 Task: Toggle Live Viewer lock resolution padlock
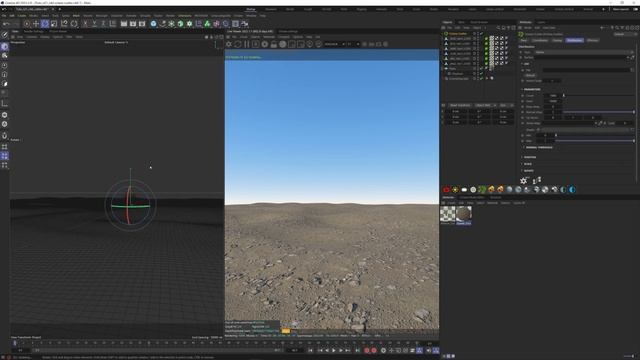(273, 44)
